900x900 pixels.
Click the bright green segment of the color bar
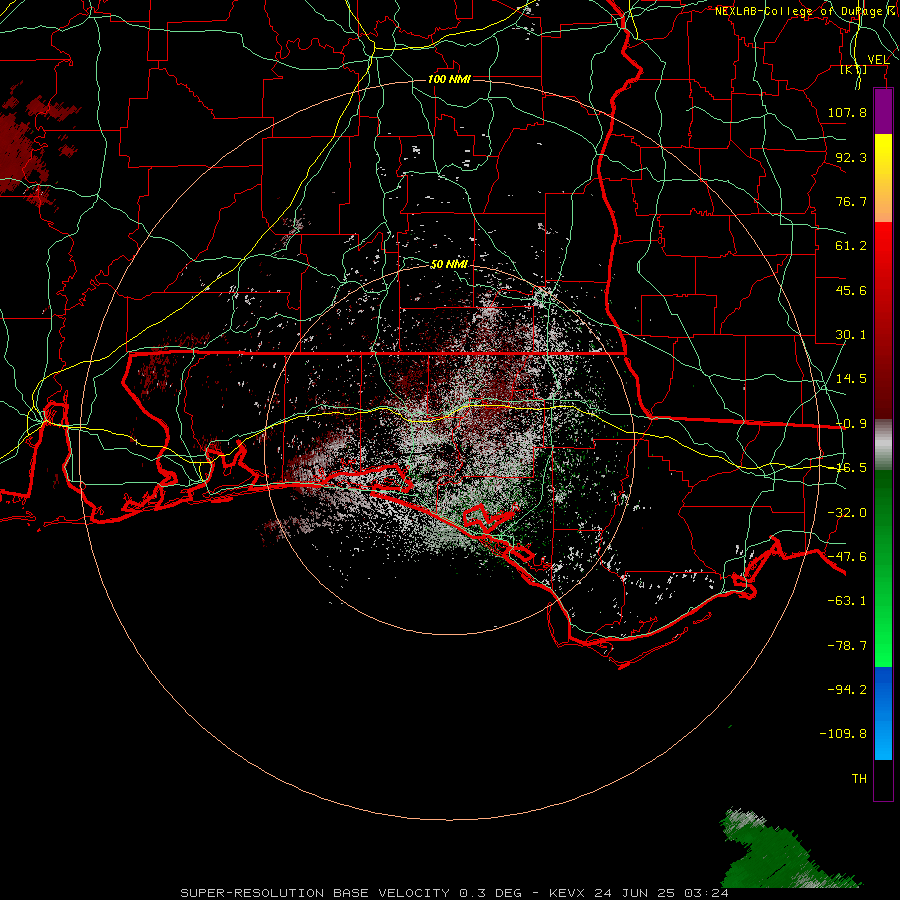click(883, 568)
